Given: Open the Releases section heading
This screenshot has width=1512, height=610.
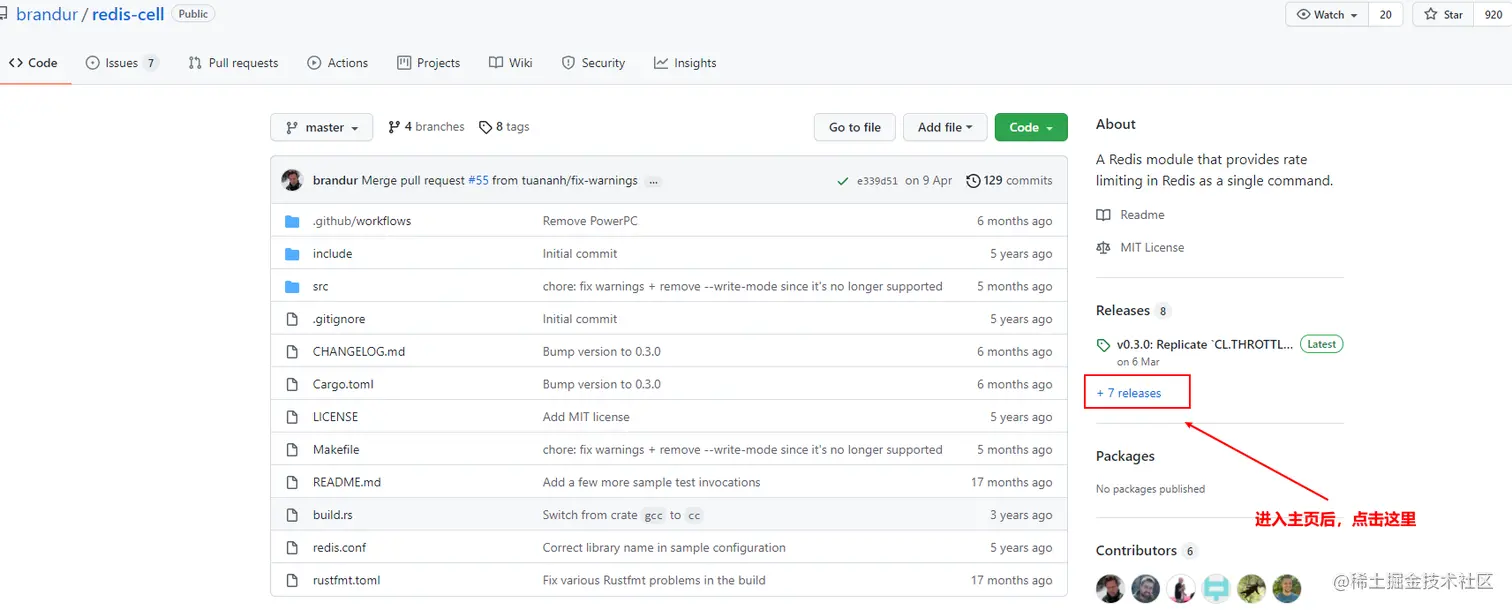Looking at the screenshot, I should [1123, 311].
